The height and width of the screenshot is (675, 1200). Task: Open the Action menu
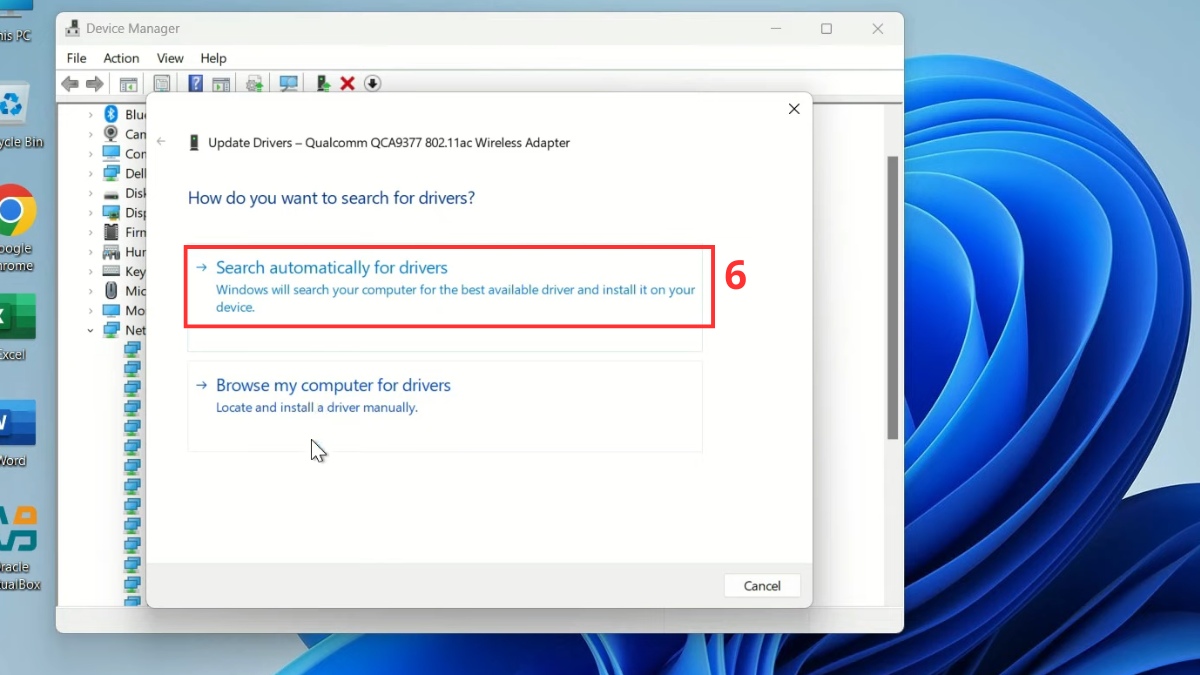(121, 58)
